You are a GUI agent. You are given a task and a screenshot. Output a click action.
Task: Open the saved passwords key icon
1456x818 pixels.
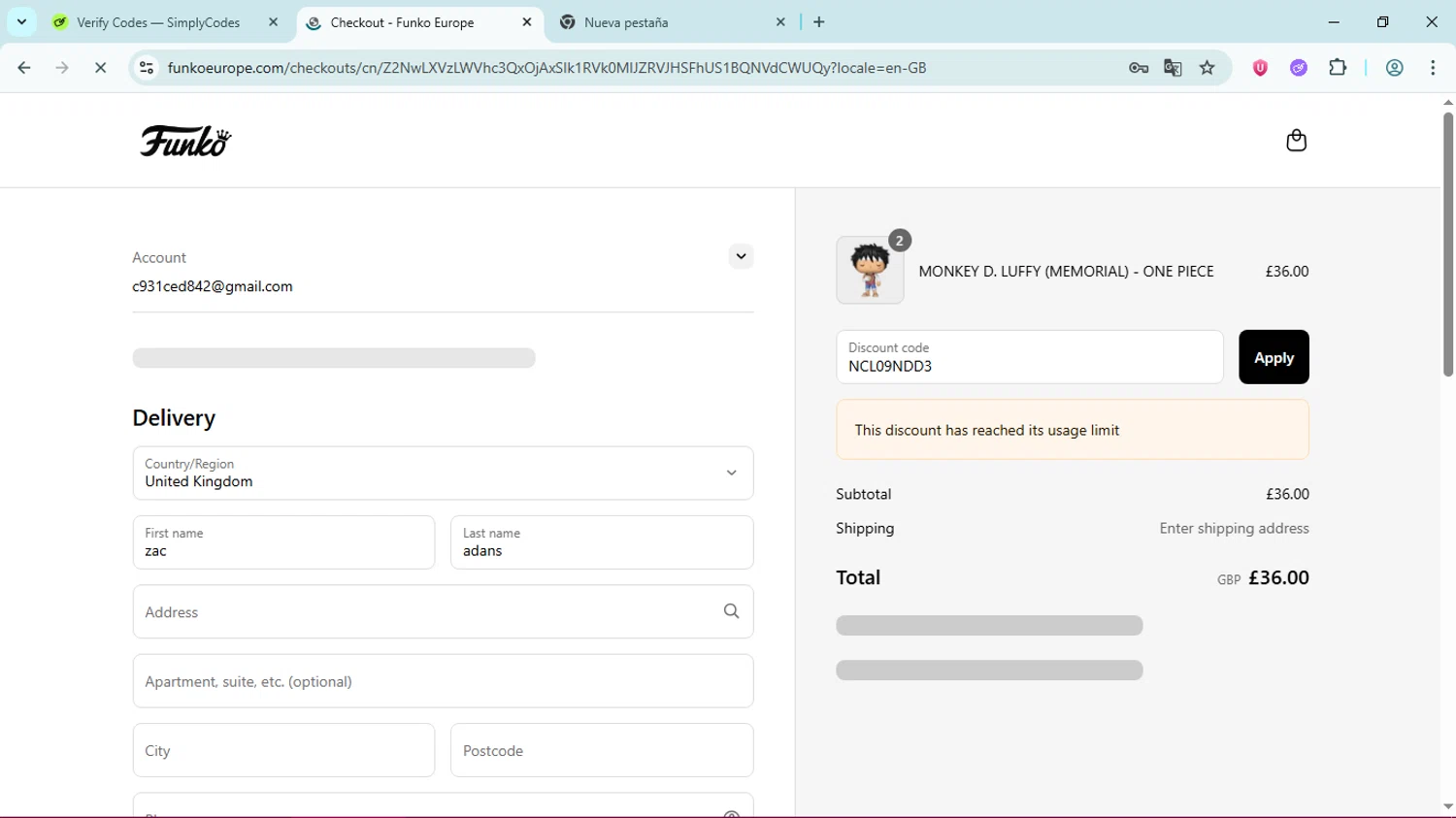1139,68
